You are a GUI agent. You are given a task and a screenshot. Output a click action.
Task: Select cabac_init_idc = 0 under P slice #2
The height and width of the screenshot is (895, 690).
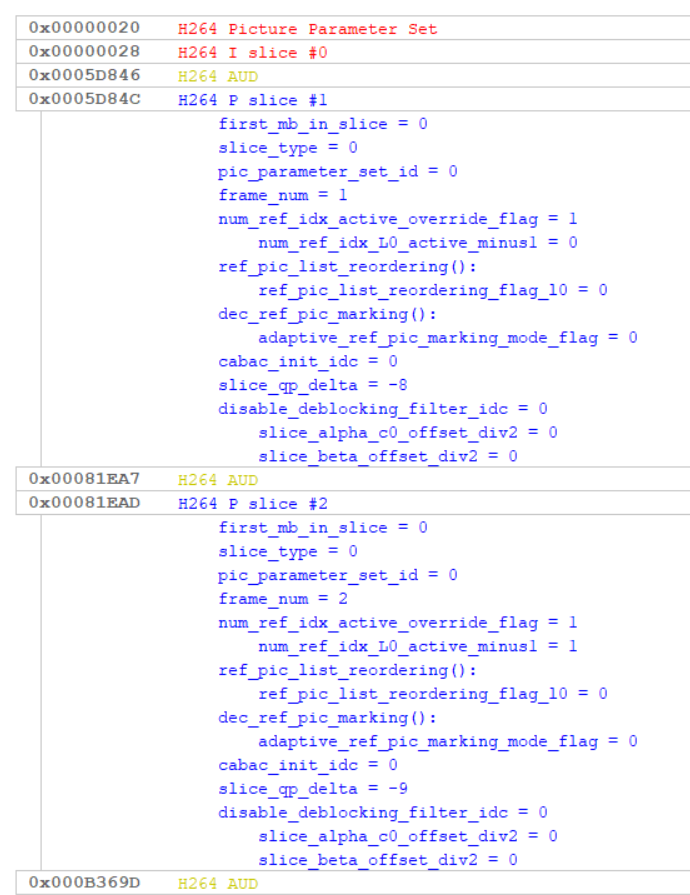308,765
